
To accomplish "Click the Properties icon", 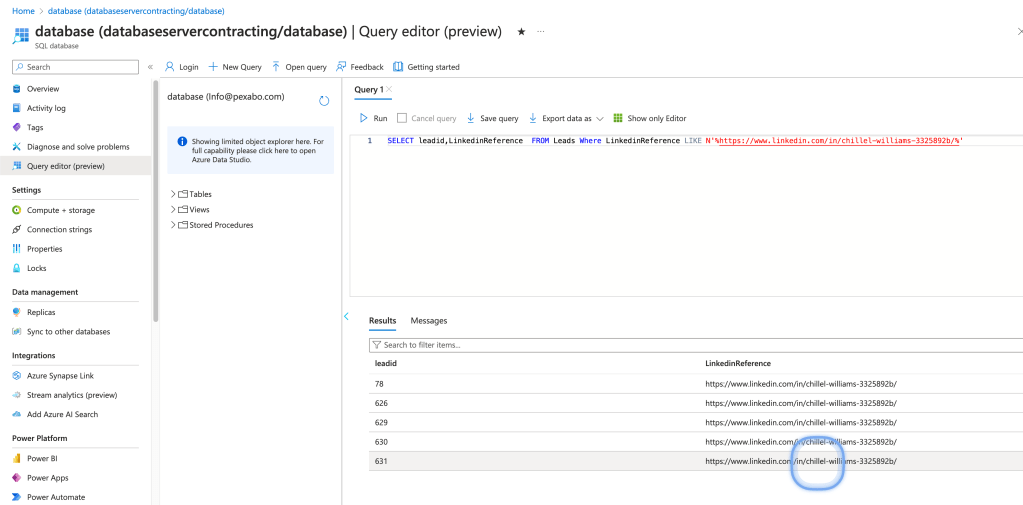I will point(16,249).
